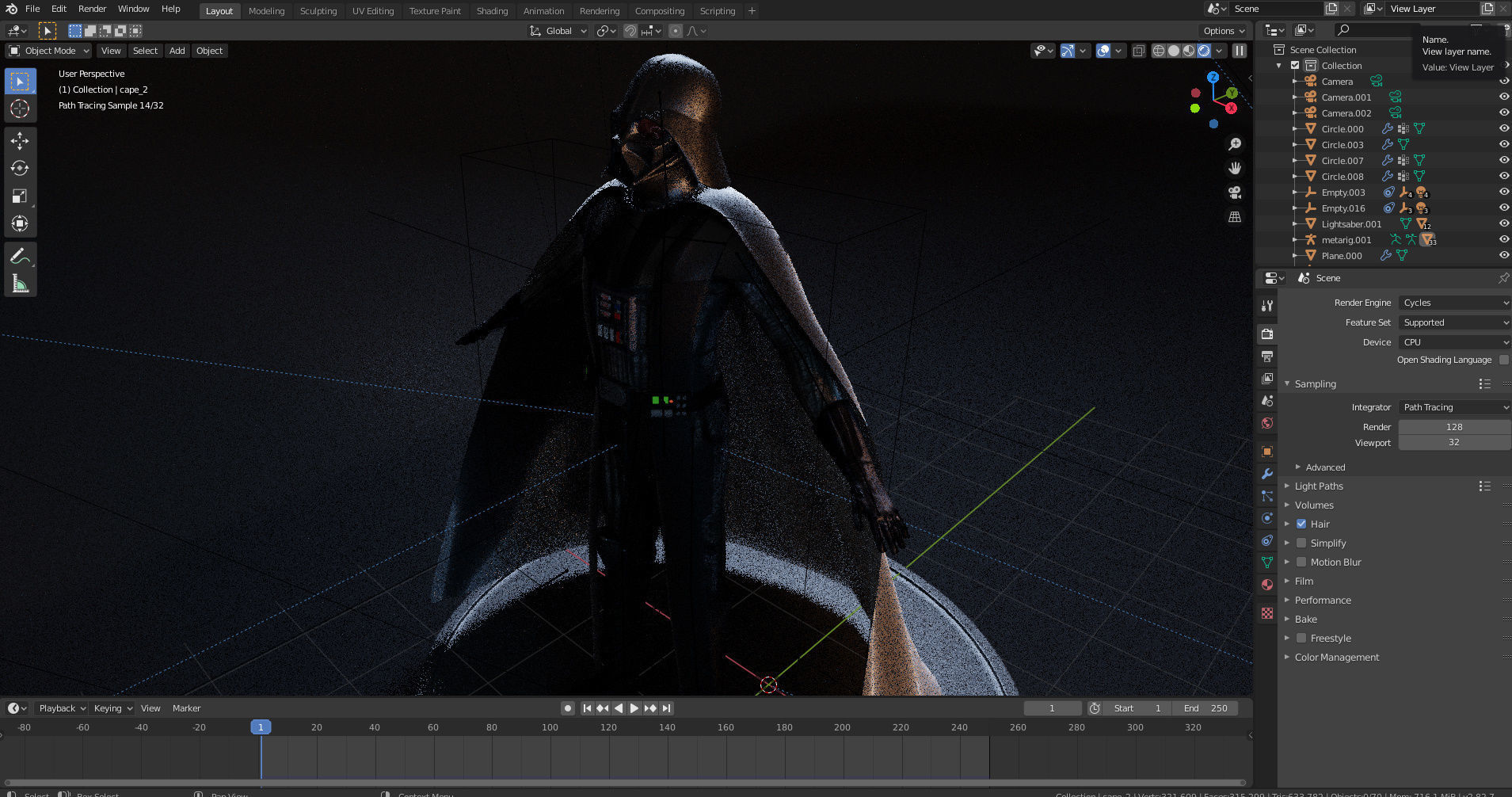Disable the Hair checkbox

(1301, 524)
